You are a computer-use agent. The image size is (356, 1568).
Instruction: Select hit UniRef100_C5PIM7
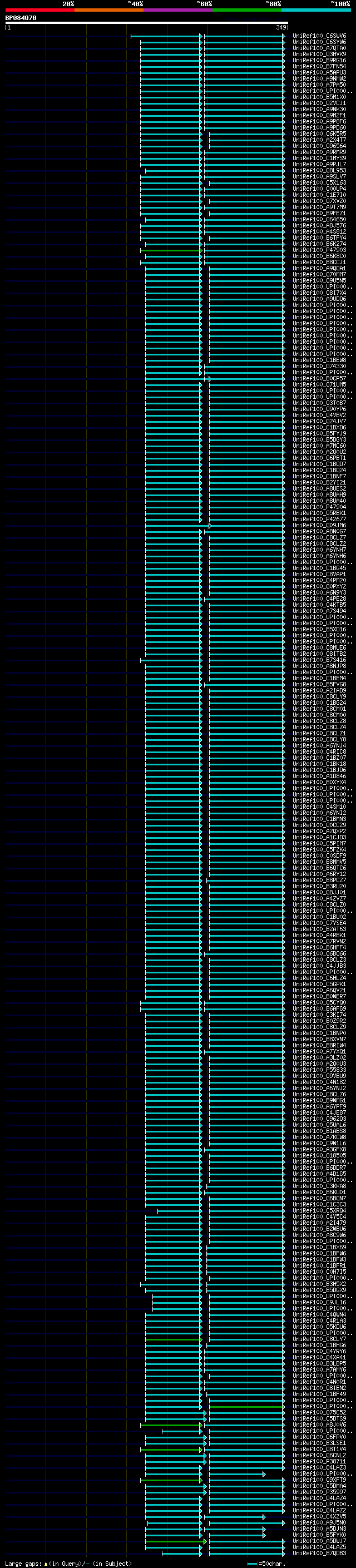pyautogui.click(x=319, y=844)
